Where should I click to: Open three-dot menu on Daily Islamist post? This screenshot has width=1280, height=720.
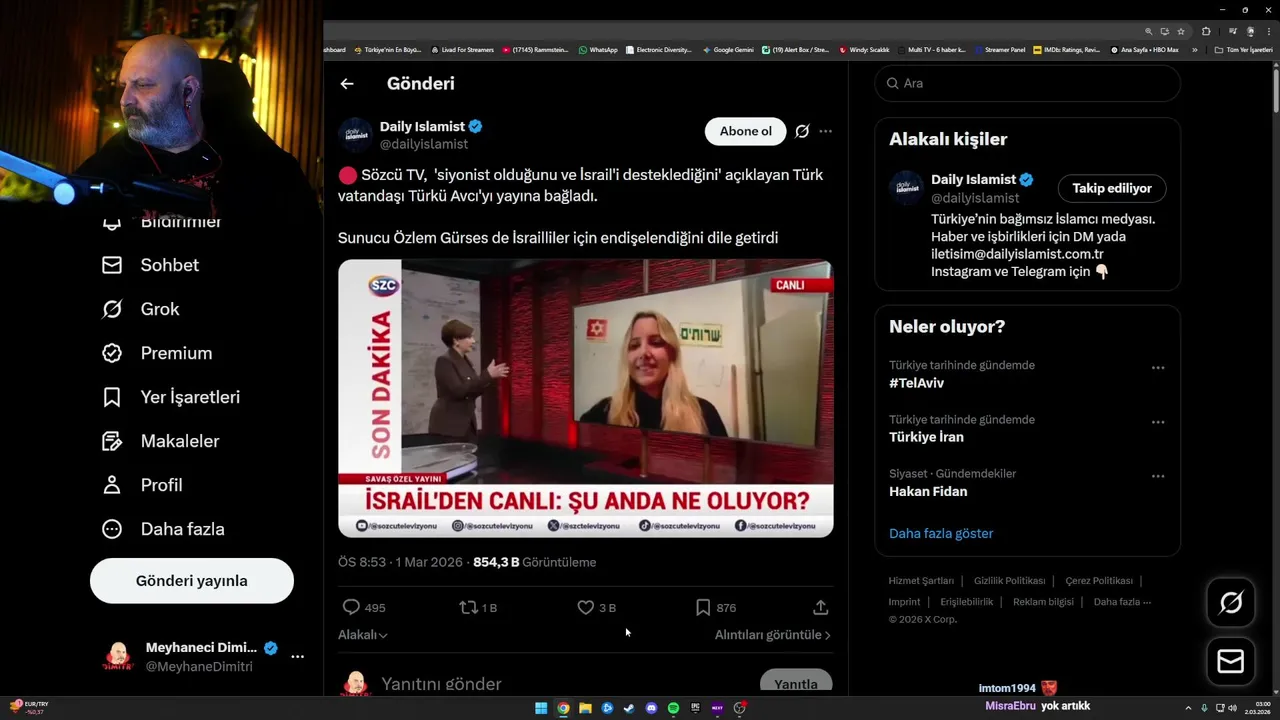point(825,131)
